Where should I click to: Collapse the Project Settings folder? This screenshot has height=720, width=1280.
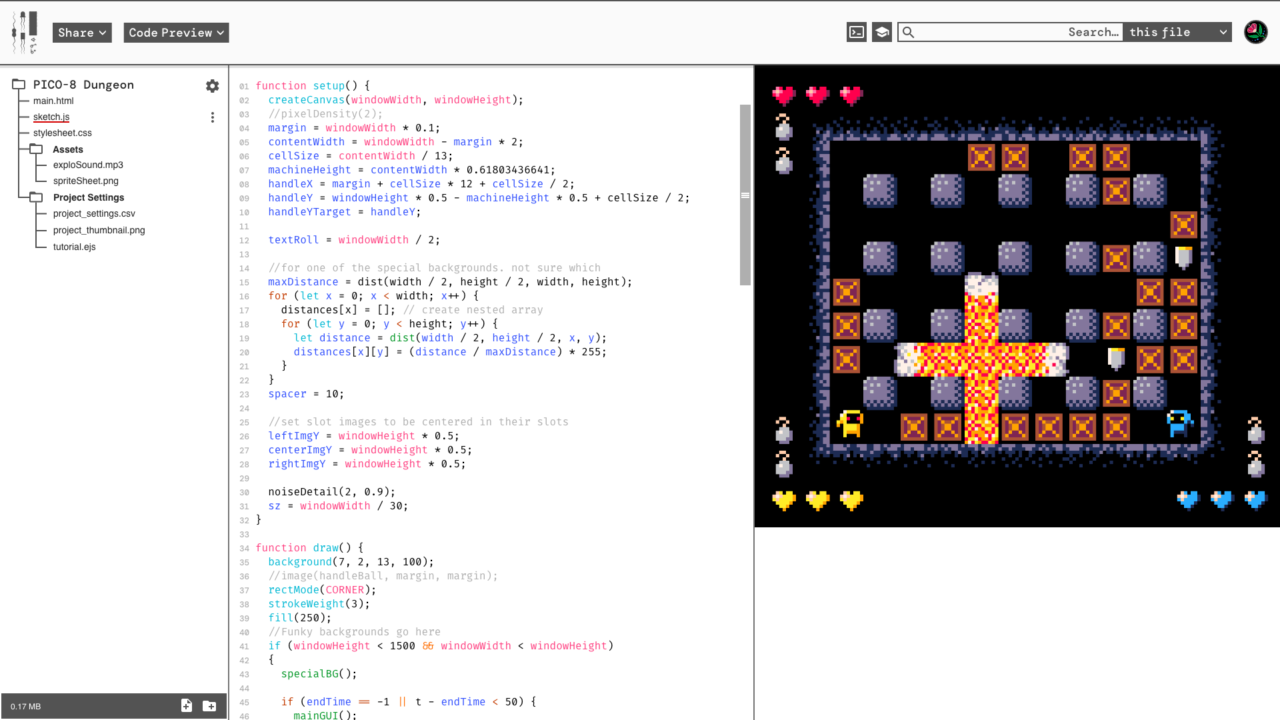pyautogui.click(x=36, y=197)
